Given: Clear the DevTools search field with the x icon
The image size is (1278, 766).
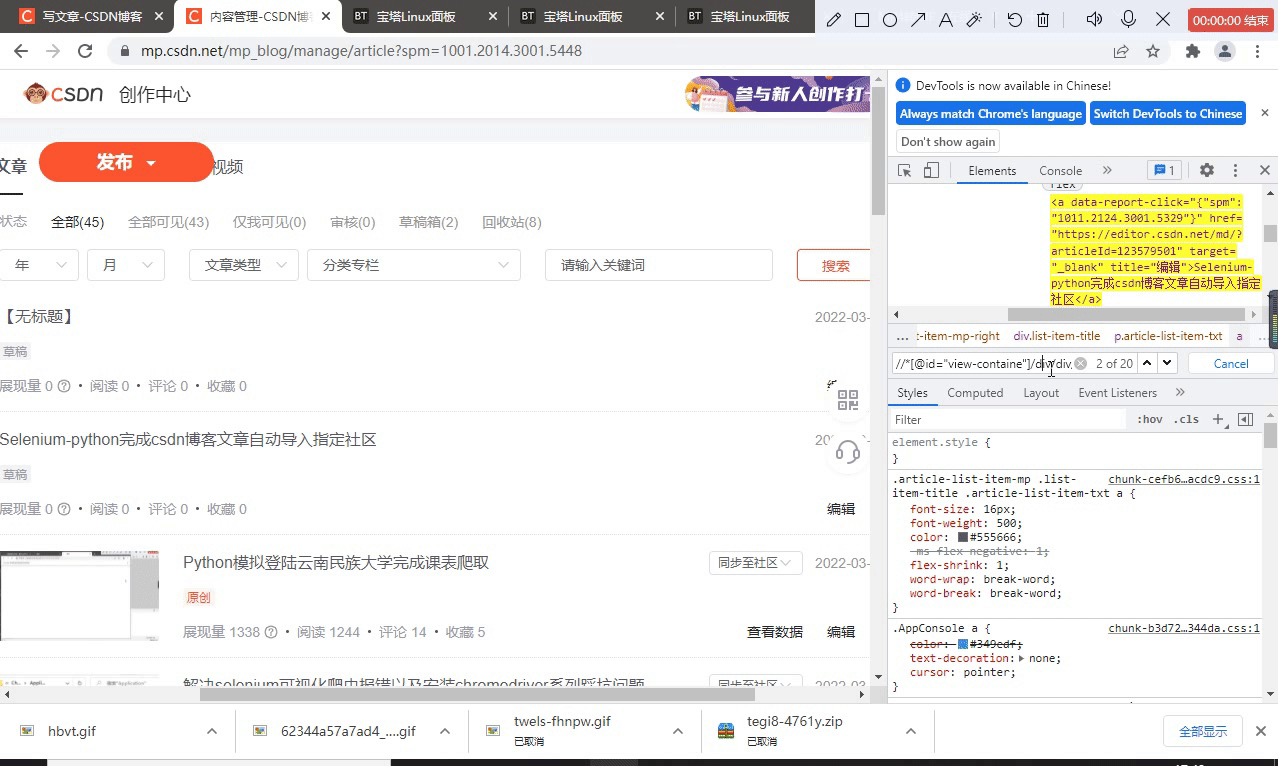Looking at the screenshot, I should (1080, 364).
